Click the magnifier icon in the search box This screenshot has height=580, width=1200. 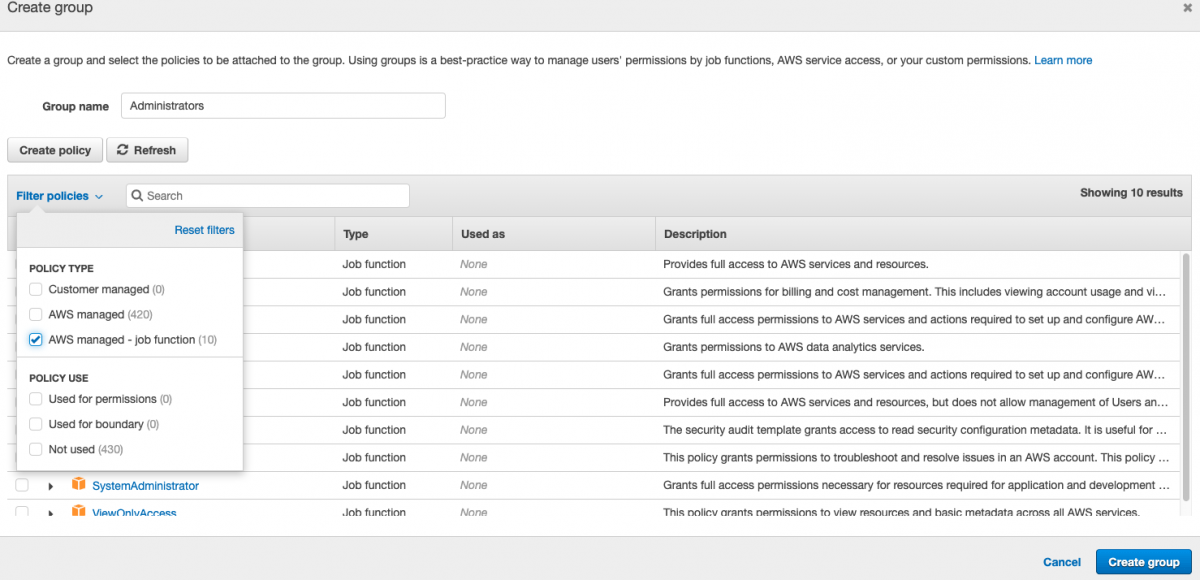click(x=136, y=195)
